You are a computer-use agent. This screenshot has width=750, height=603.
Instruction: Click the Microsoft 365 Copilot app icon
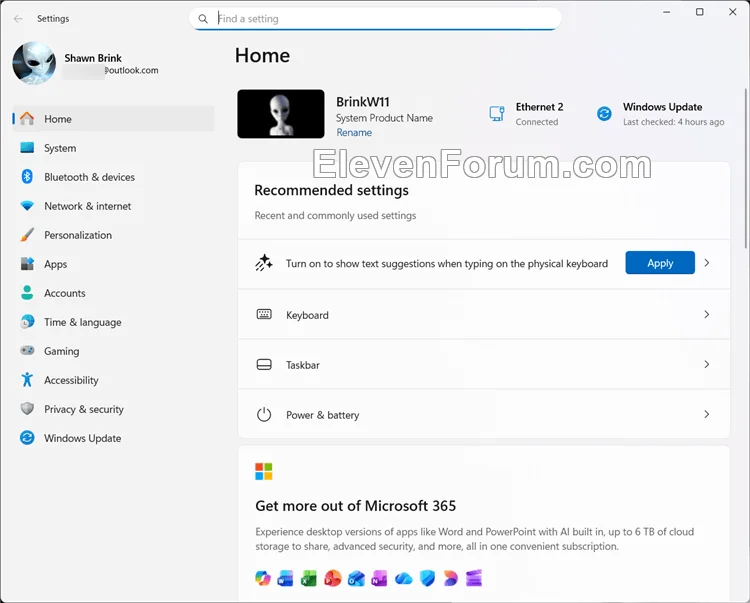(x=263, y=578)
